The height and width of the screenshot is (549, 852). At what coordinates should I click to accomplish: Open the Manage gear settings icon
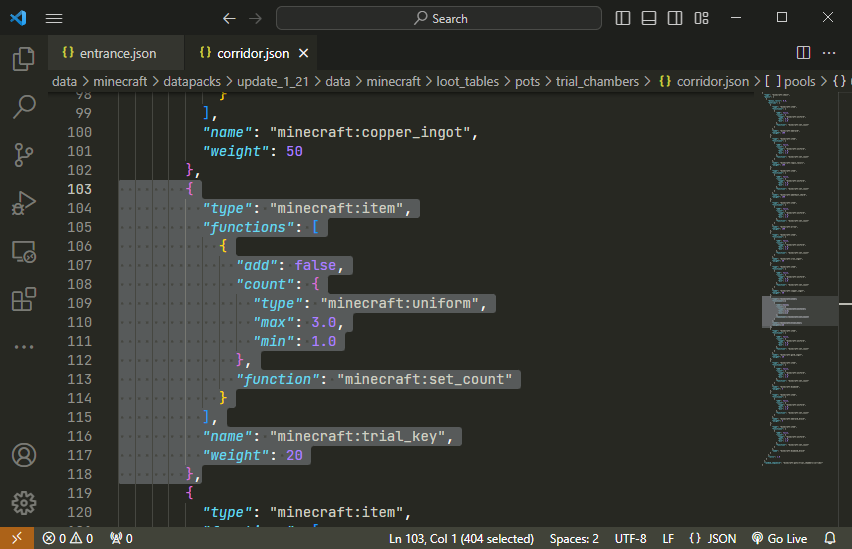pos(24,502)
